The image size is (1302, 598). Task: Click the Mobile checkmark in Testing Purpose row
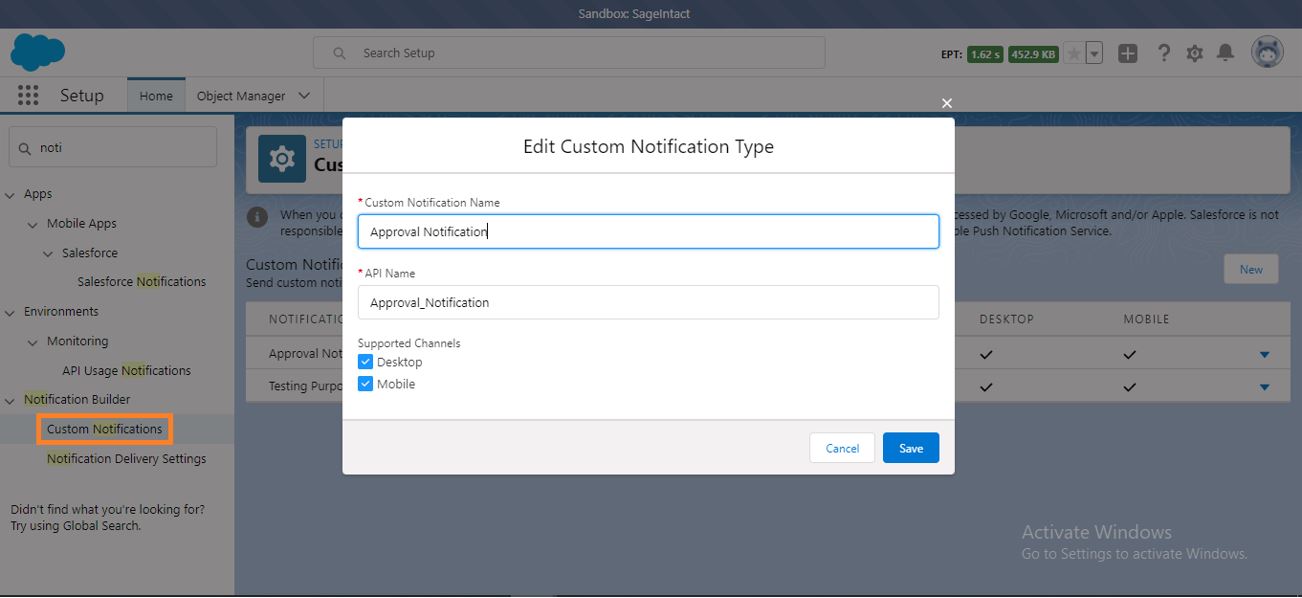(1130, 387)
